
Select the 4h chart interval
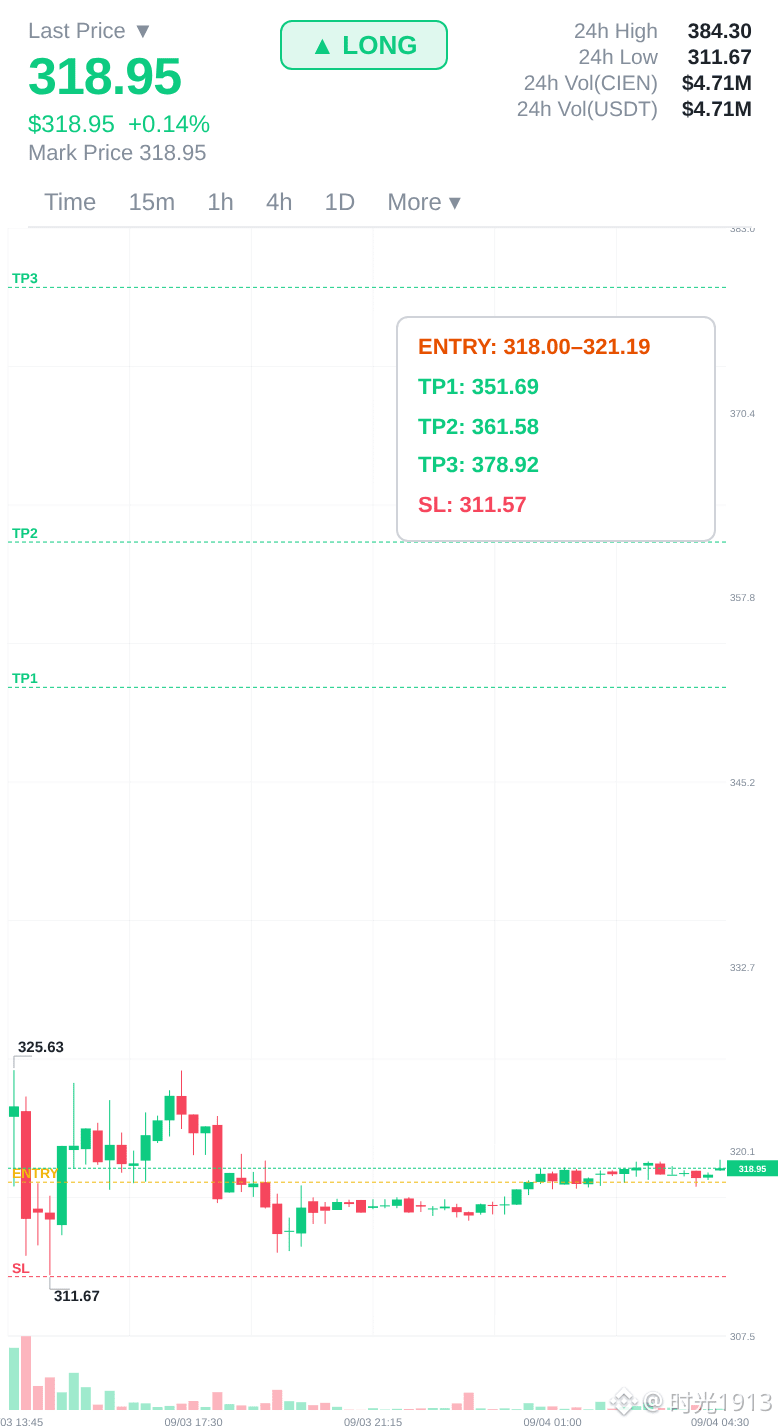tap(279, 202)
